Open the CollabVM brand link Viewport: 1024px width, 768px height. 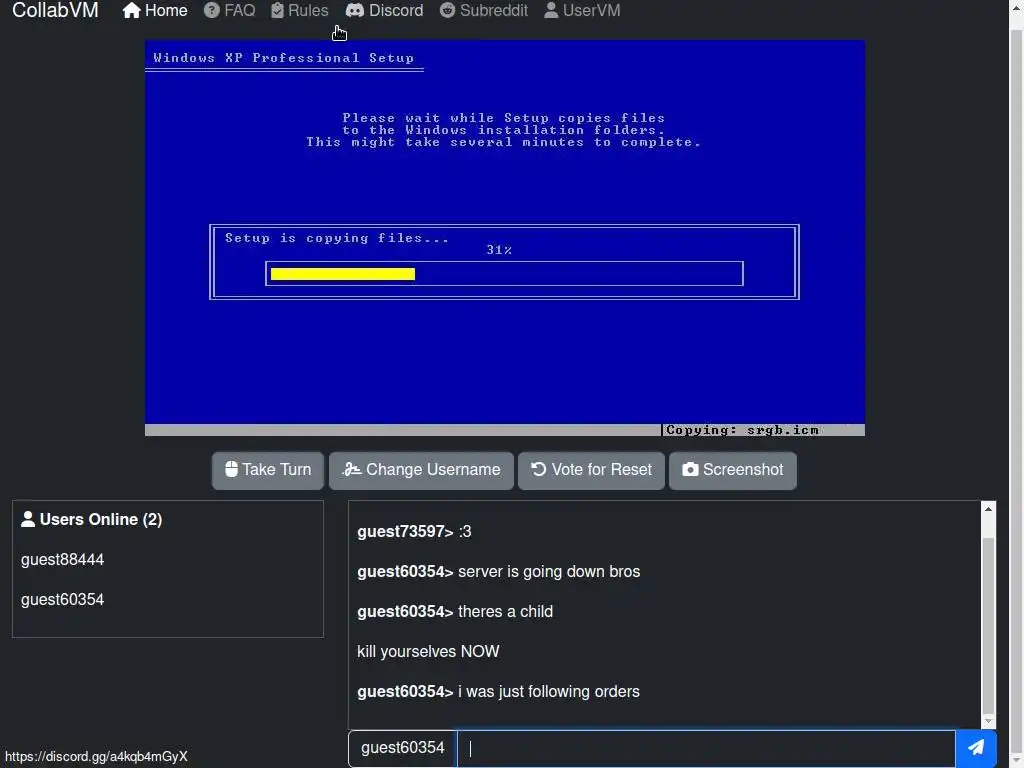pyautogui.click(x=56, y=10)
